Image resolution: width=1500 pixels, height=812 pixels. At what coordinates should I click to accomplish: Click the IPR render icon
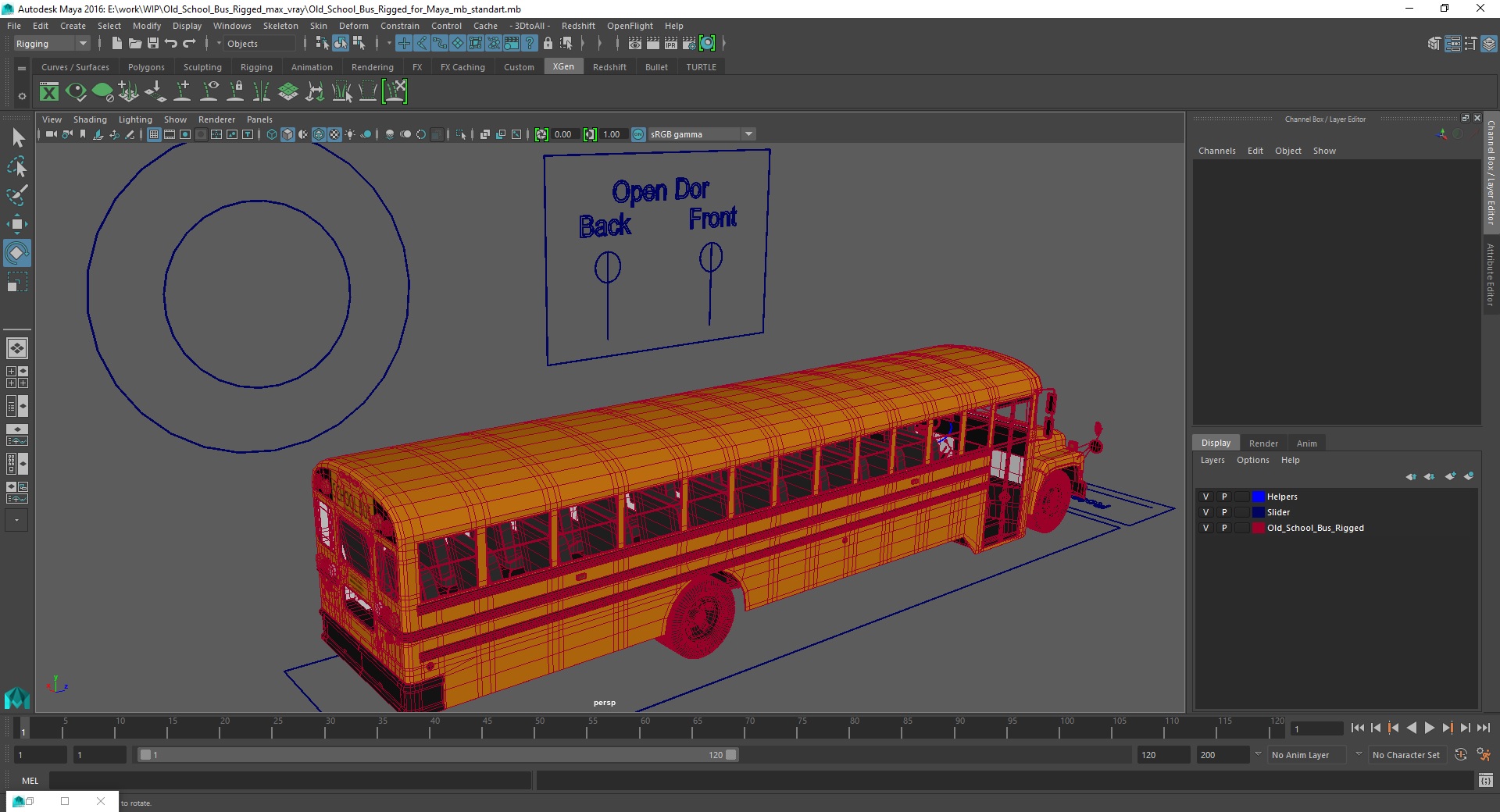[x=671, y=44]
